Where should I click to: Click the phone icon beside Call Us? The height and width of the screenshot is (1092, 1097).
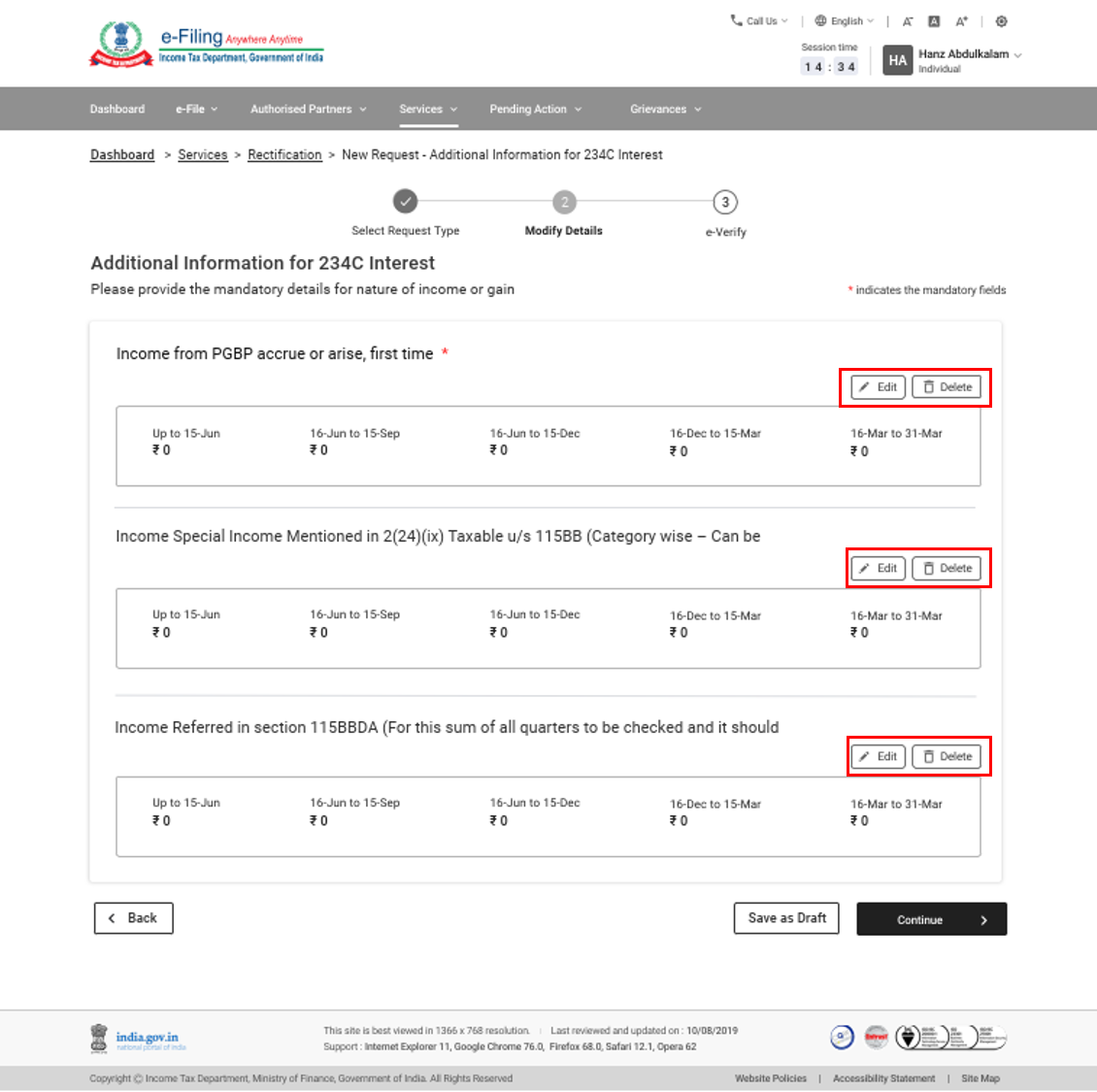click(735, 19)
